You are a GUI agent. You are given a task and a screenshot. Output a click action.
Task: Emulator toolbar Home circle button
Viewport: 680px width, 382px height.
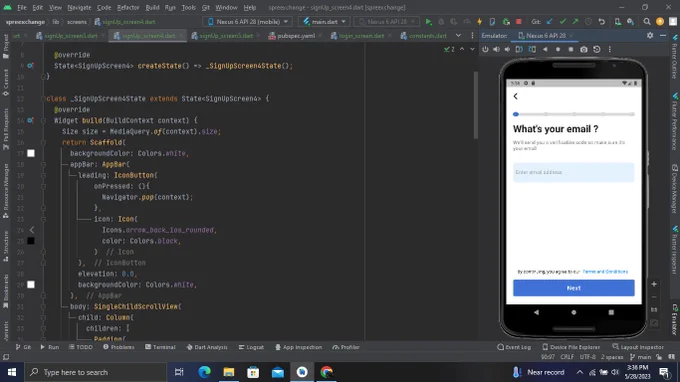tap(558, 49)
